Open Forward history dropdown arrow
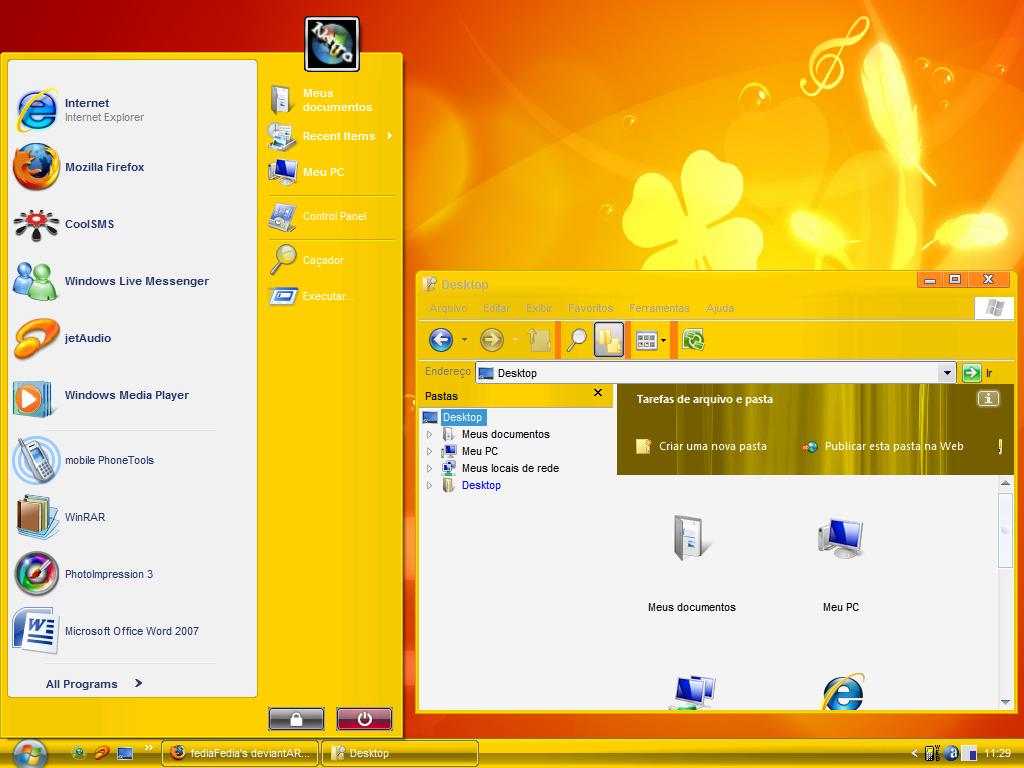The height and width of the screenshot is (768, 1024). [515, 340]
